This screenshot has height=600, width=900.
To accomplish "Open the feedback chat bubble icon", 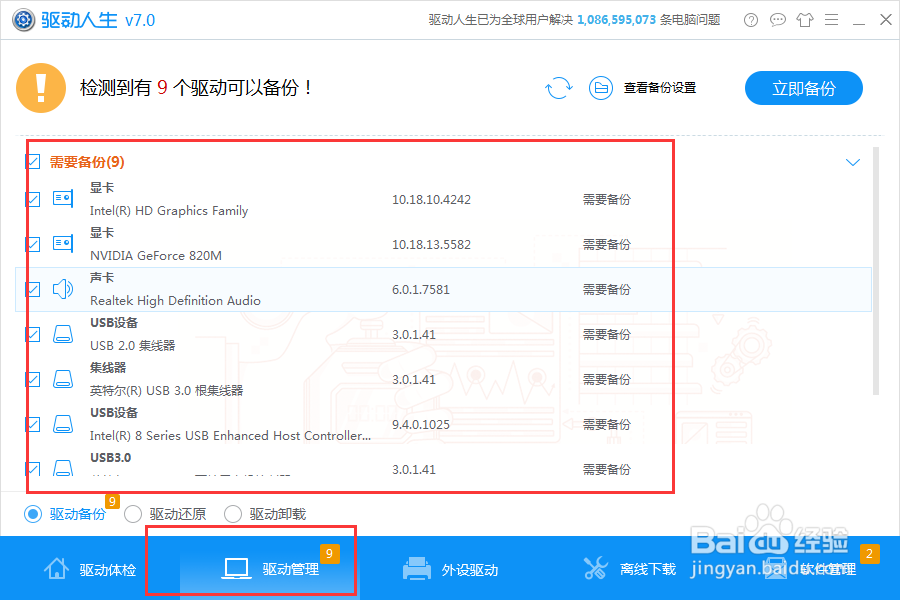I will (x=778, y=20).
